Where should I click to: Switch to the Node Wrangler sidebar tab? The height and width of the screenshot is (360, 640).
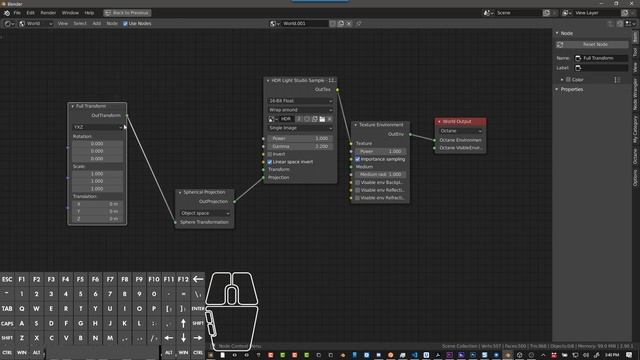click(x=636, y=95)
